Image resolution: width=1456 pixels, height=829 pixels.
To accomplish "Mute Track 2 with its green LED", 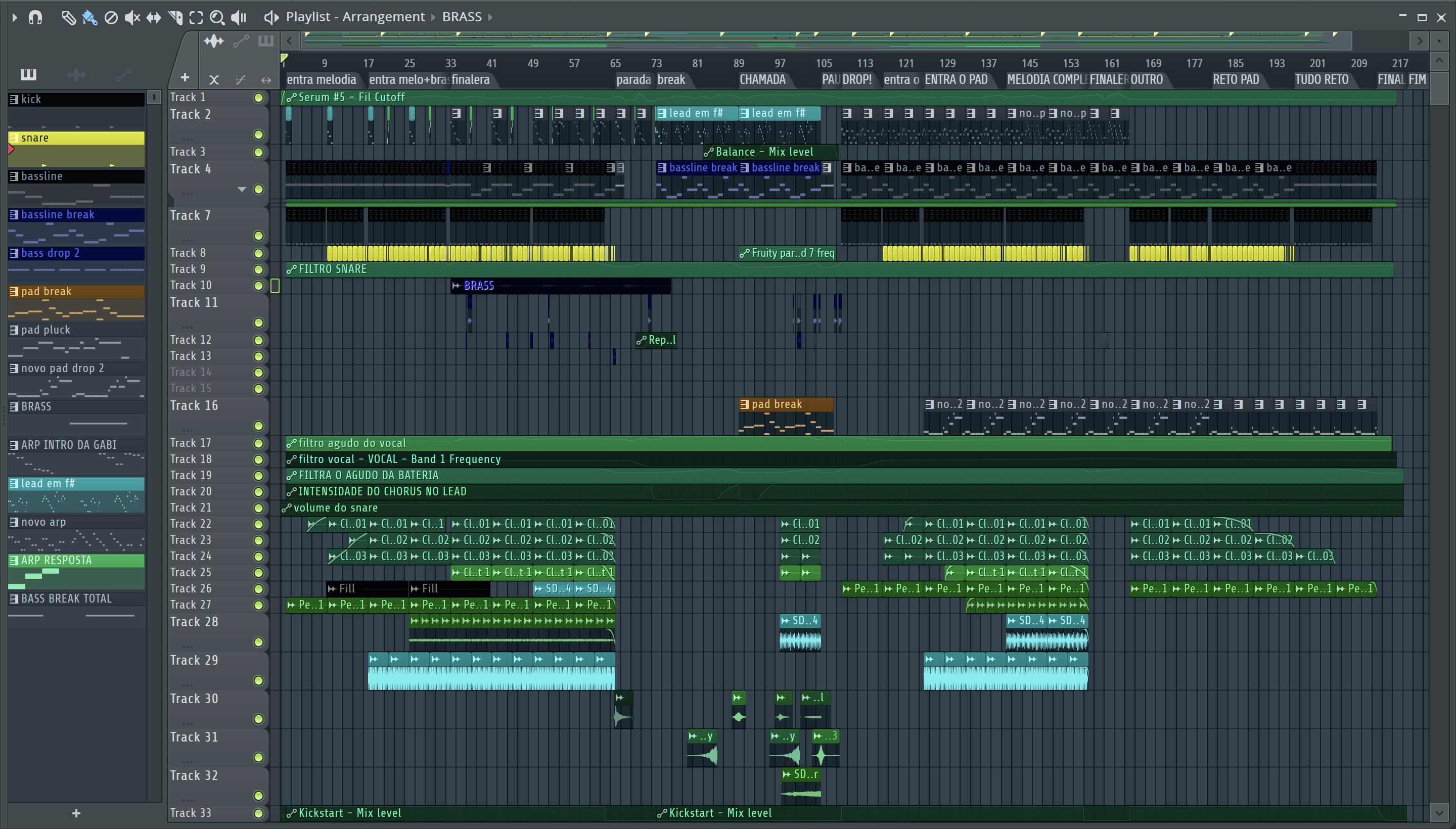I will (258, 135).
